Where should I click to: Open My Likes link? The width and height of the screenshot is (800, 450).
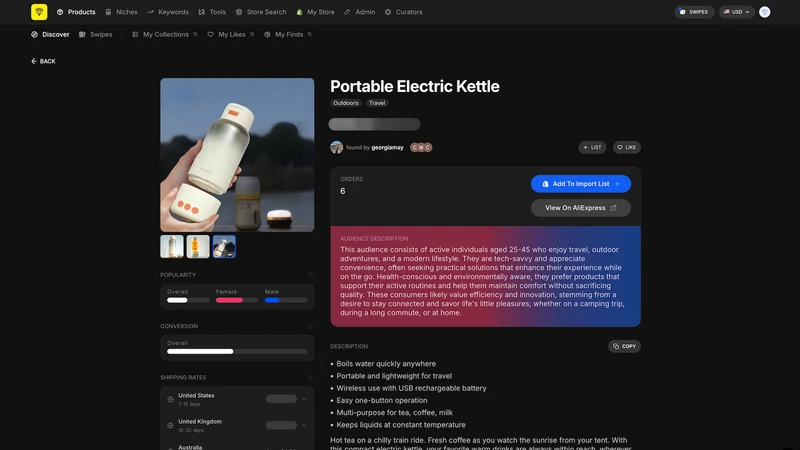click(x=231, y=34)
